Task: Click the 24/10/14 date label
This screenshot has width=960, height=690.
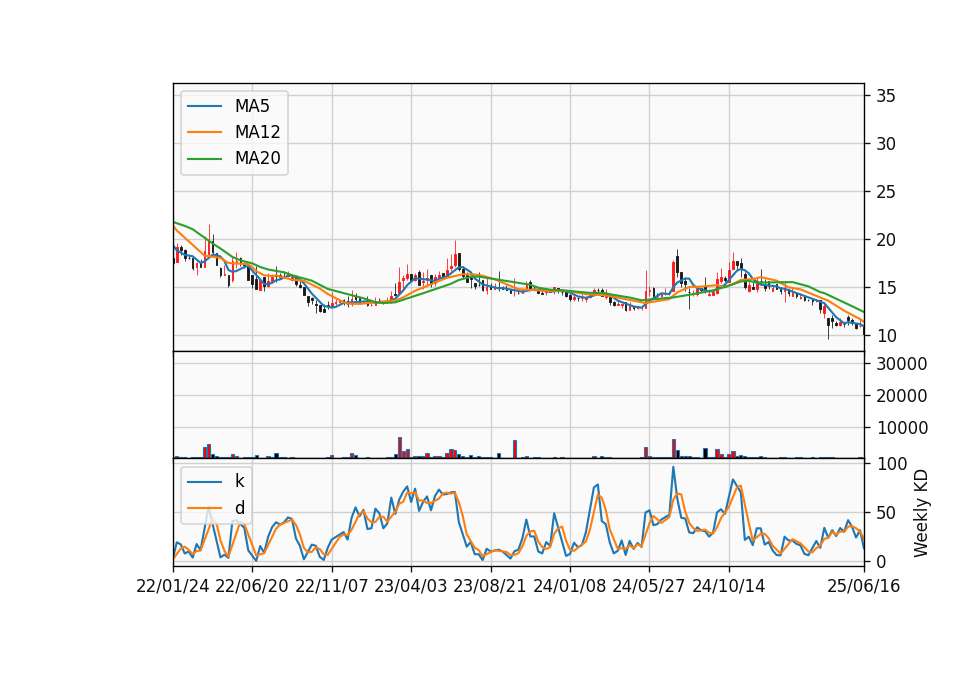Action: coord(728,586)
